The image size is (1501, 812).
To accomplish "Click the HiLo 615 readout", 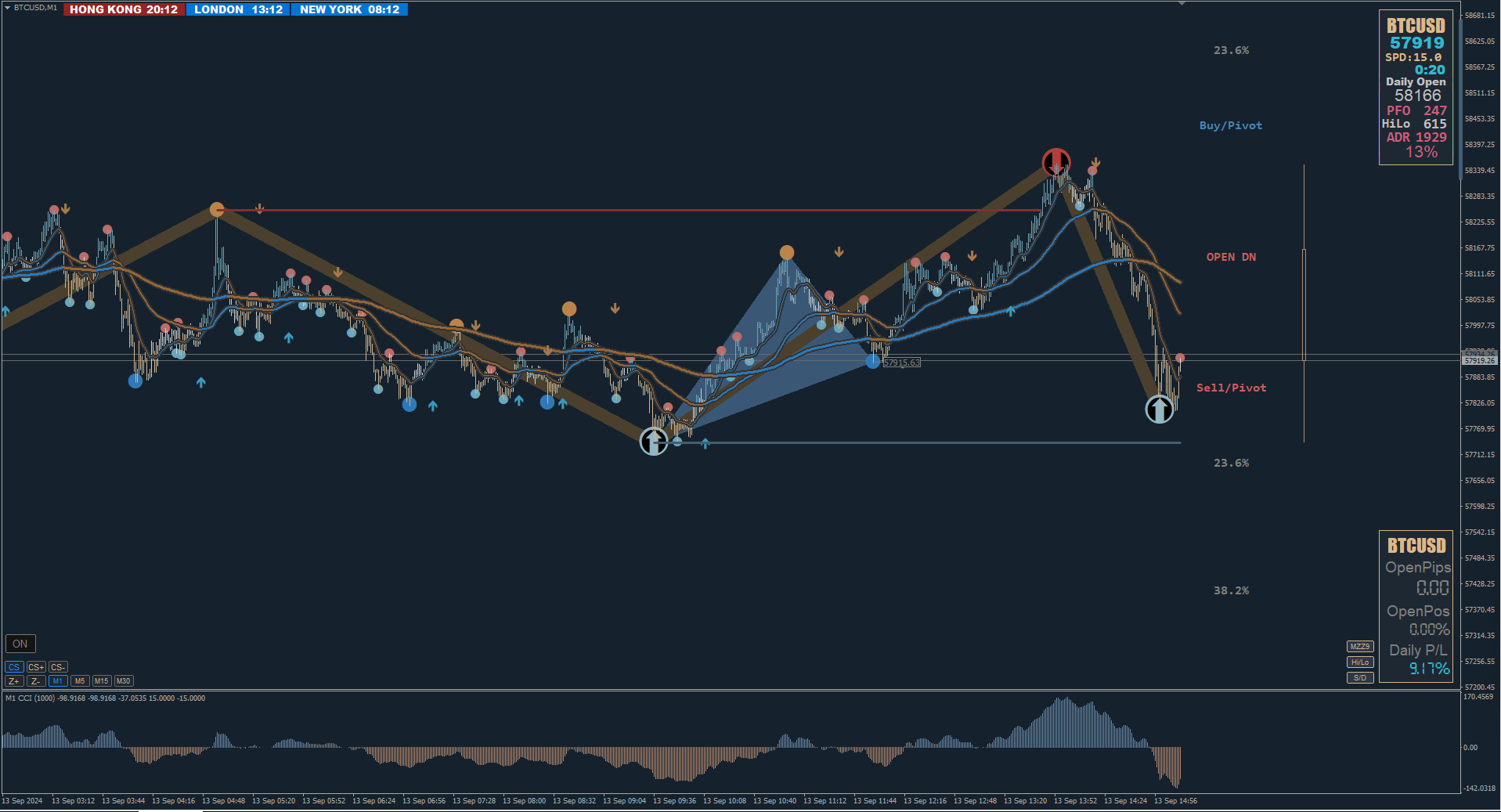I will [x=1414, y=124].
